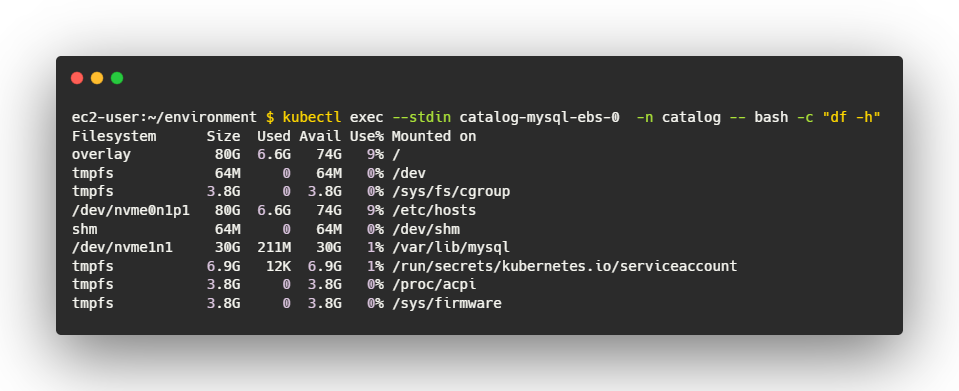Click the quoted "df -h" argument
The width and height of the screenshot is (959, 391).
click(851, 117)
